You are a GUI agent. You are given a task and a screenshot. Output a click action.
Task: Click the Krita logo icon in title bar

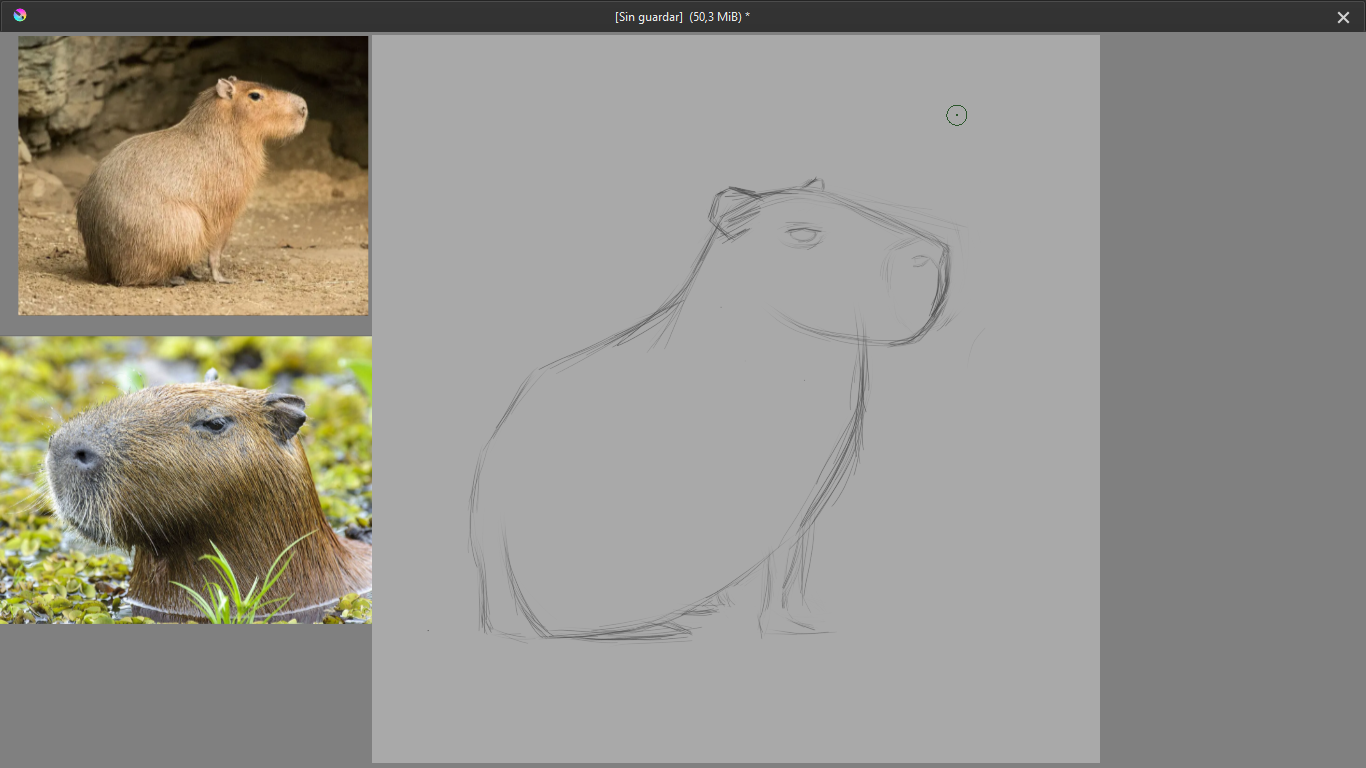click(20, 16)
